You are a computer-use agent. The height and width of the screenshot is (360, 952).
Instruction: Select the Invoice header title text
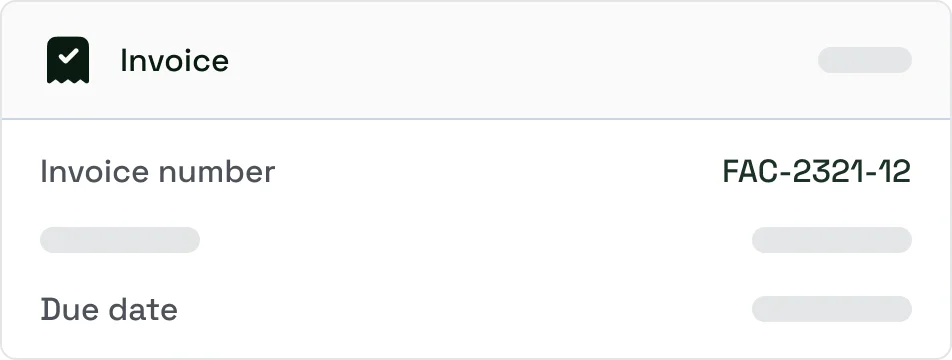(x=174, y=61)
